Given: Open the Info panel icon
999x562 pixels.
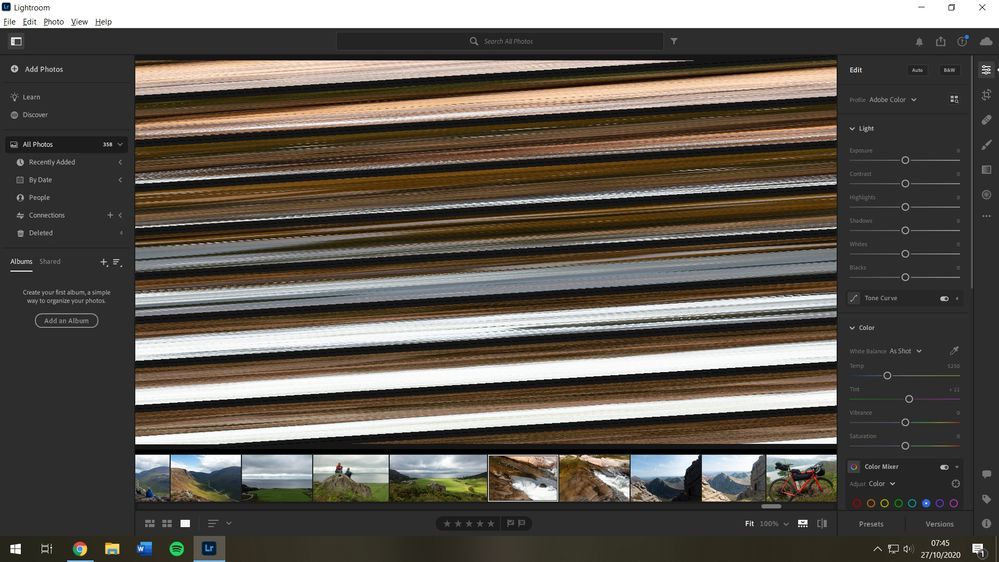Looking at the screenshot, I should click(x=986, y=523).
